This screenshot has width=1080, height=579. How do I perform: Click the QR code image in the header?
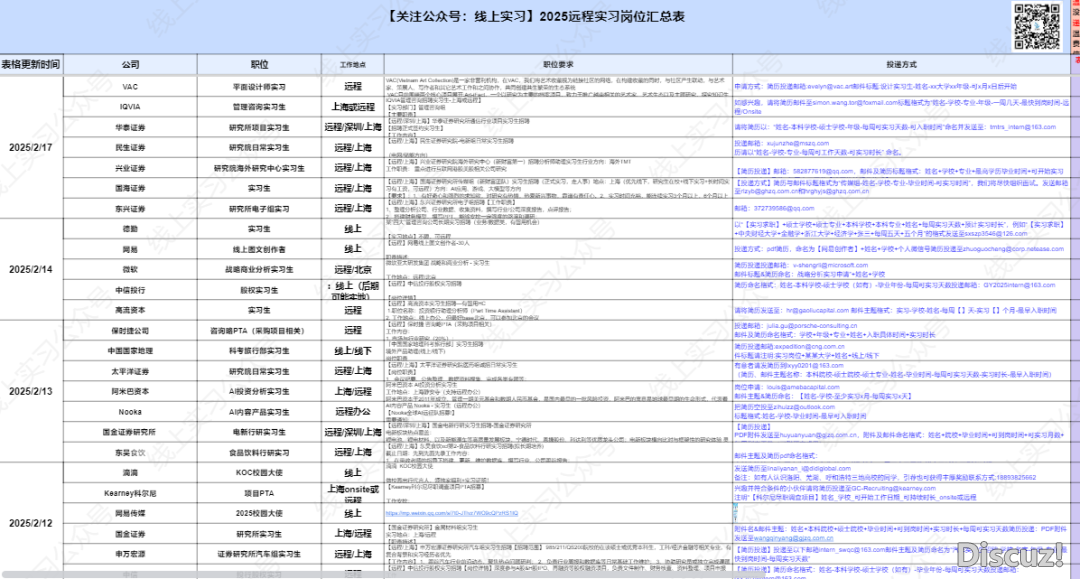point(1037,26)
